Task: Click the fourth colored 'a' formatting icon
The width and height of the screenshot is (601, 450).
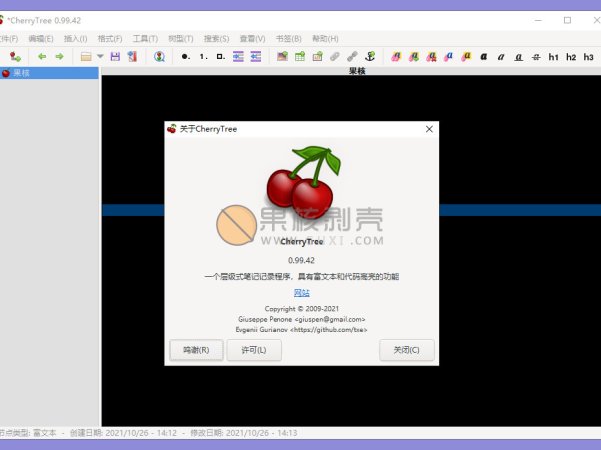Action: tap(448, 57)
